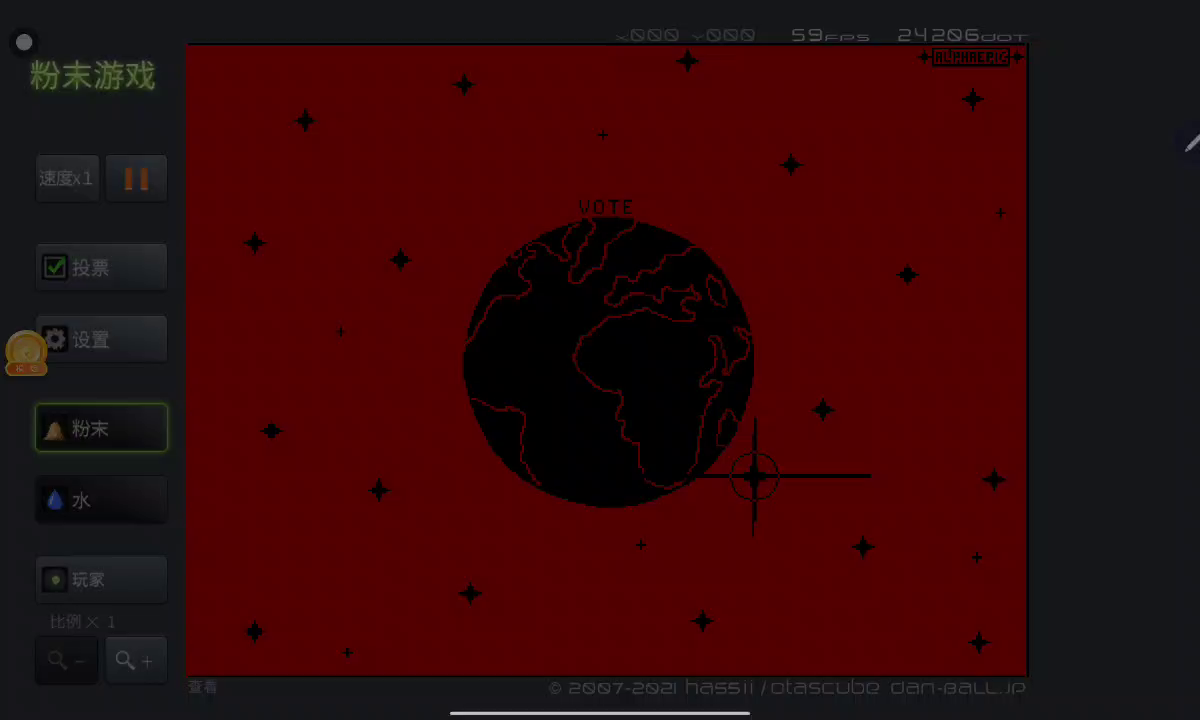This screenshot has width=1200, height=720.
Task: Select the 粉末 powder pile icon
Action: 55,429
